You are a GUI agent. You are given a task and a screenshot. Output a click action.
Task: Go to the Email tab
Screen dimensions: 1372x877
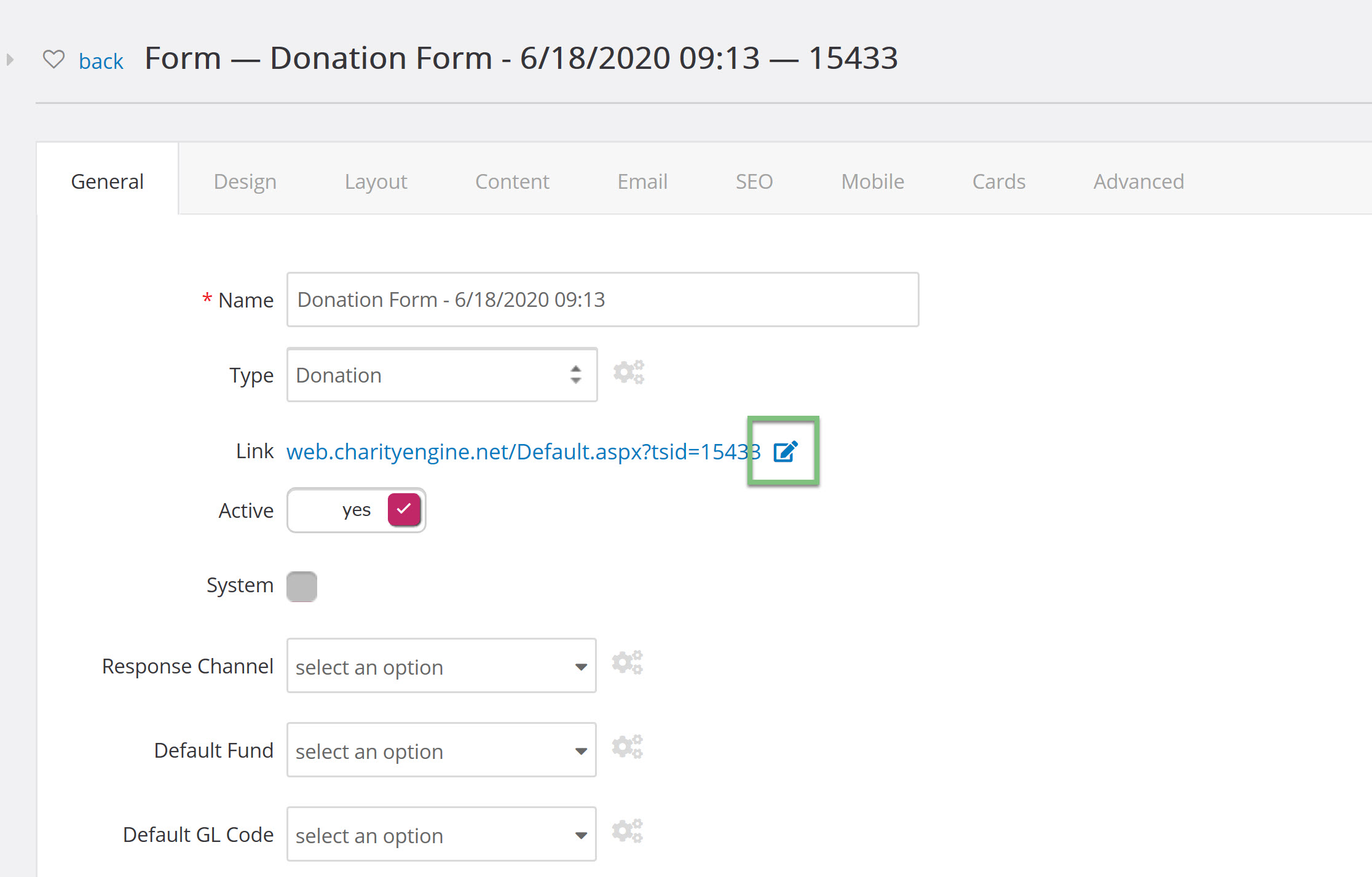coord(642,181)
